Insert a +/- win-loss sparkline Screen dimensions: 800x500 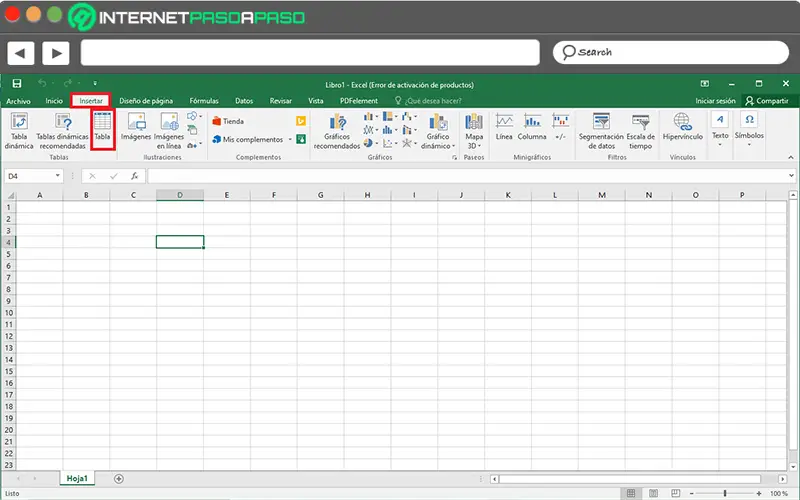point(560,127)
